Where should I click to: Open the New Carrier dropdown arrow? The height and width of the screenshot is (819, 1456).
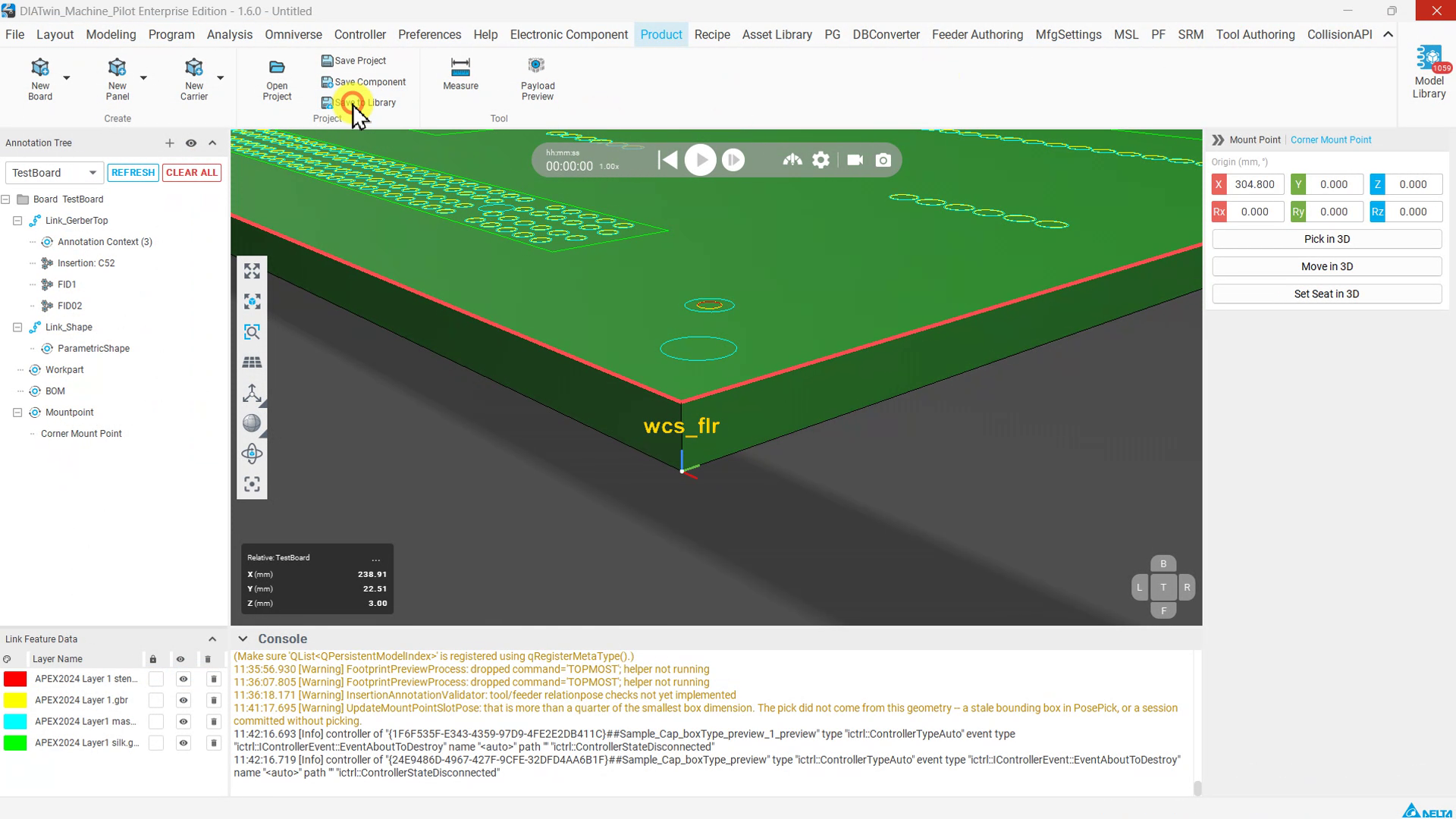tap(221, 77)
